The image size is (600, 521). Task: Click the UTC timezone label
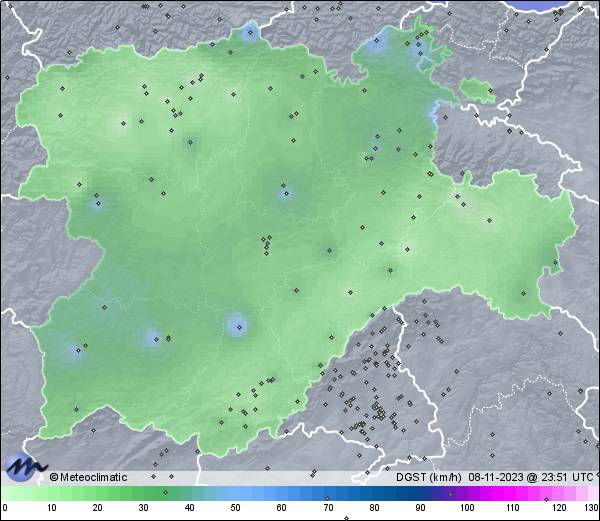583,477
